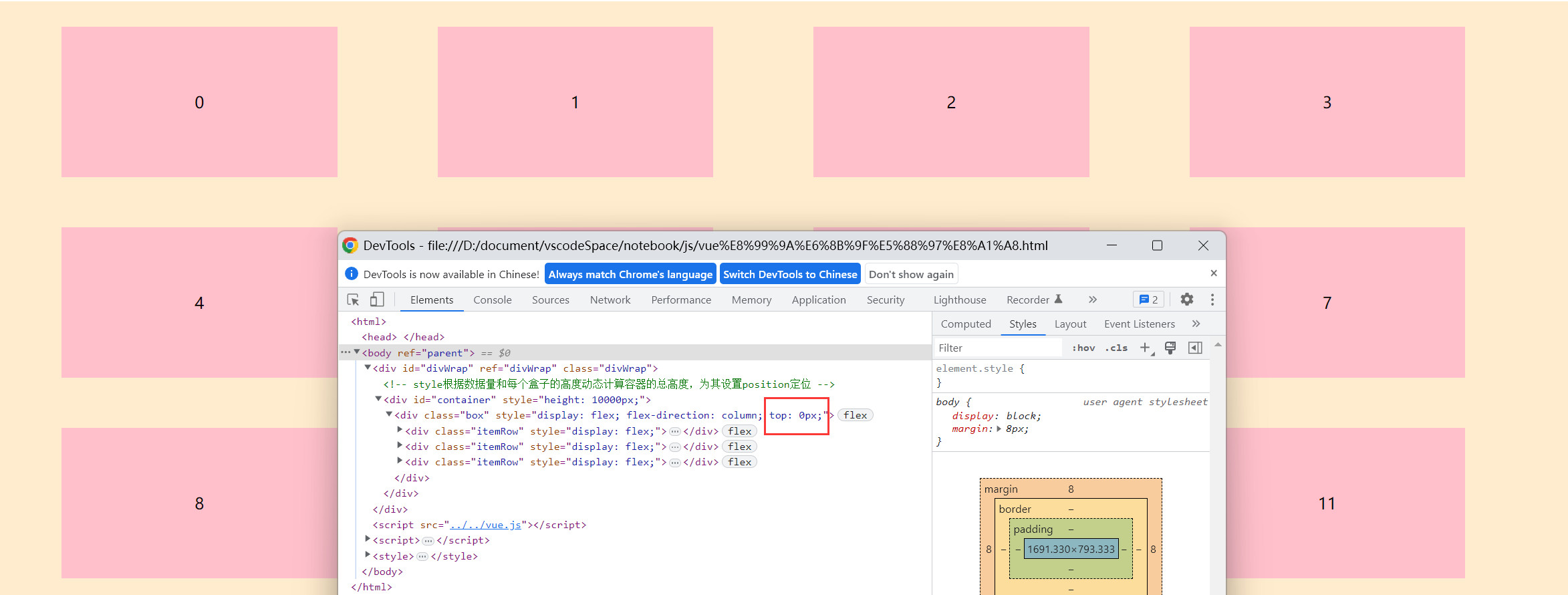Open the ../../vue.js script link
This screenshot has width=1568, height=595.
pos(485,525)
